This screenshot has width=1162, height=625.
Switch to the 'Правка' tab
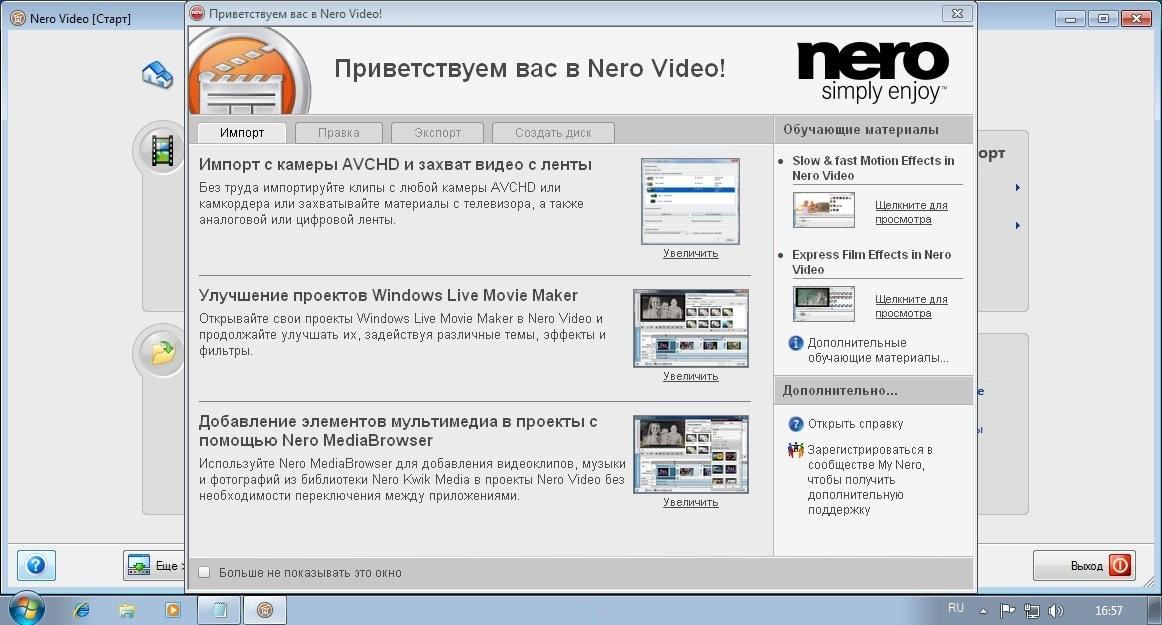point(339,132)
